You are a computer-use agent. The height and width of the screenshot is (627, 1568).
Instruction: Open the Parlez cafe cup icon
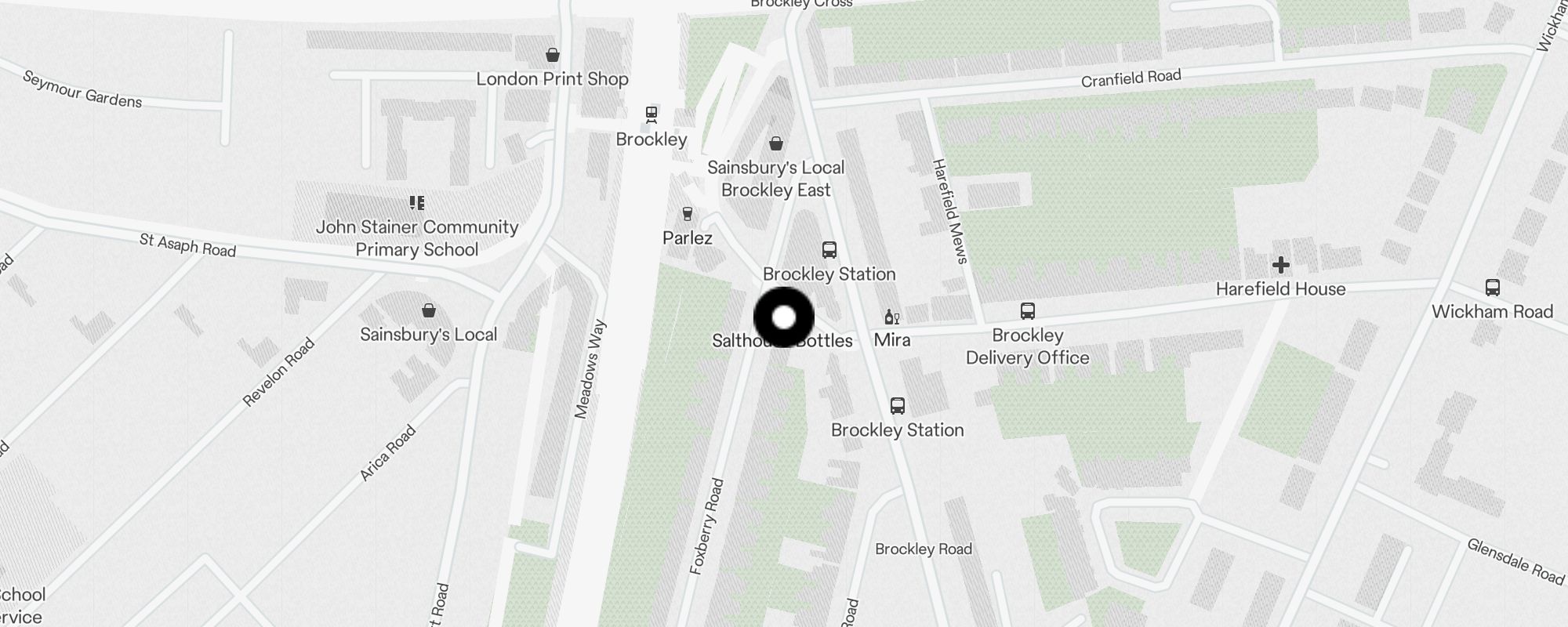coord(688,215)
